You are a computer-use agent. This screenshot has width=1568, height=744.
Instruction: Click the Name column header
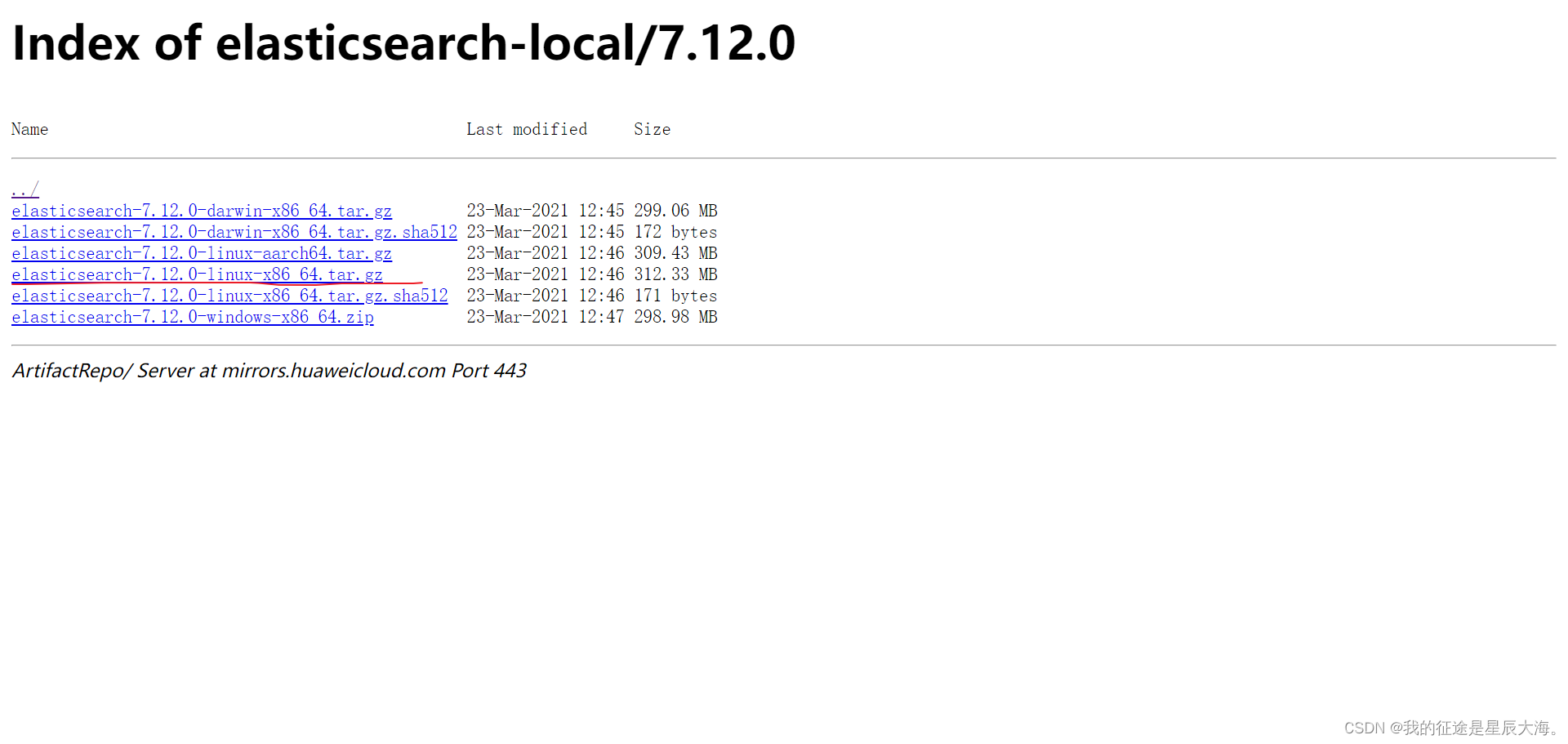[29, 129]
